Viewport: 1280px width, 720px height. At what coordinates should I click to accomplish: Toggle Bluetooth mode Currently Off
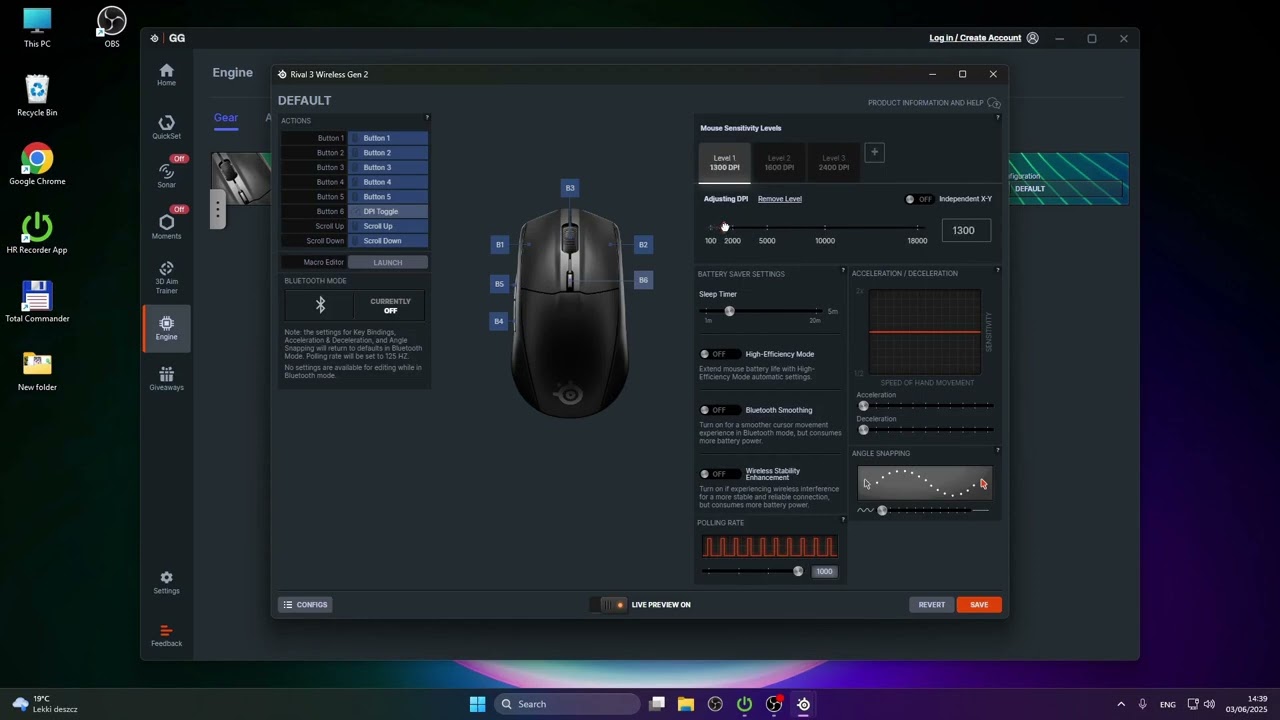[390, 305]
